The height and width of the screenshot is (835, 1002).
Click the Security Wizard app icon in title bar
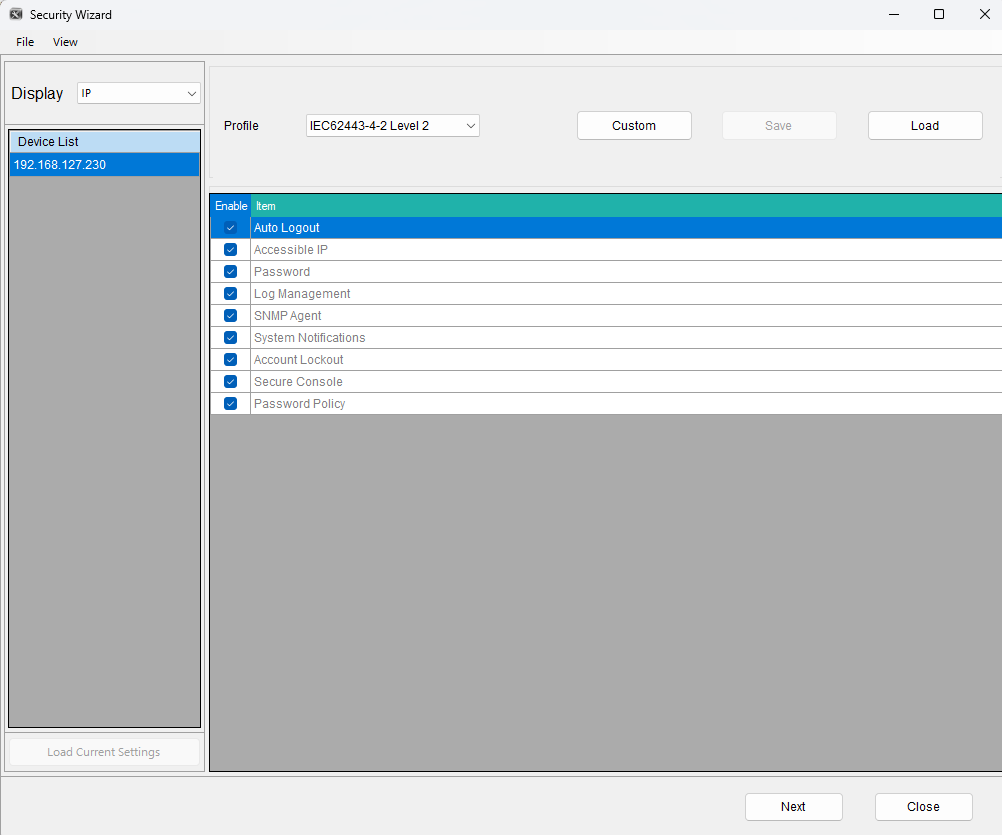pos(16,14)
